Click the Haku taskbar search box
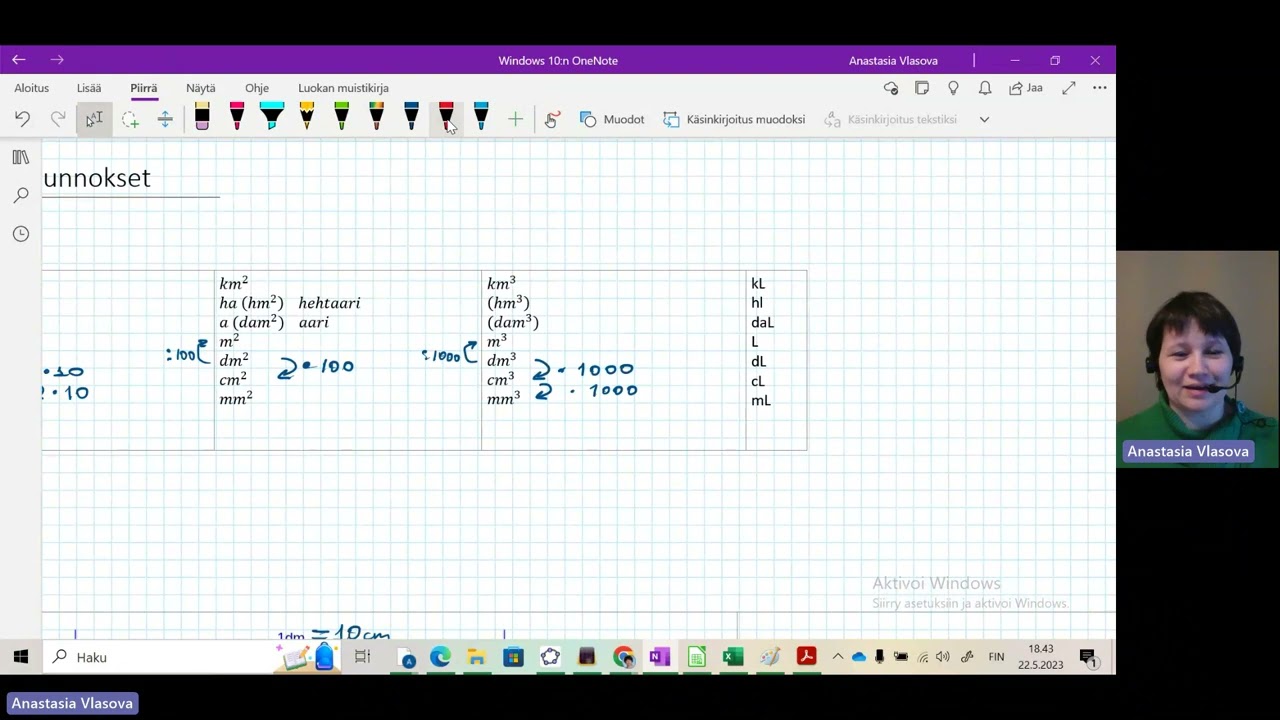This screenshot has height=720, width=1280. pos(160,657)
